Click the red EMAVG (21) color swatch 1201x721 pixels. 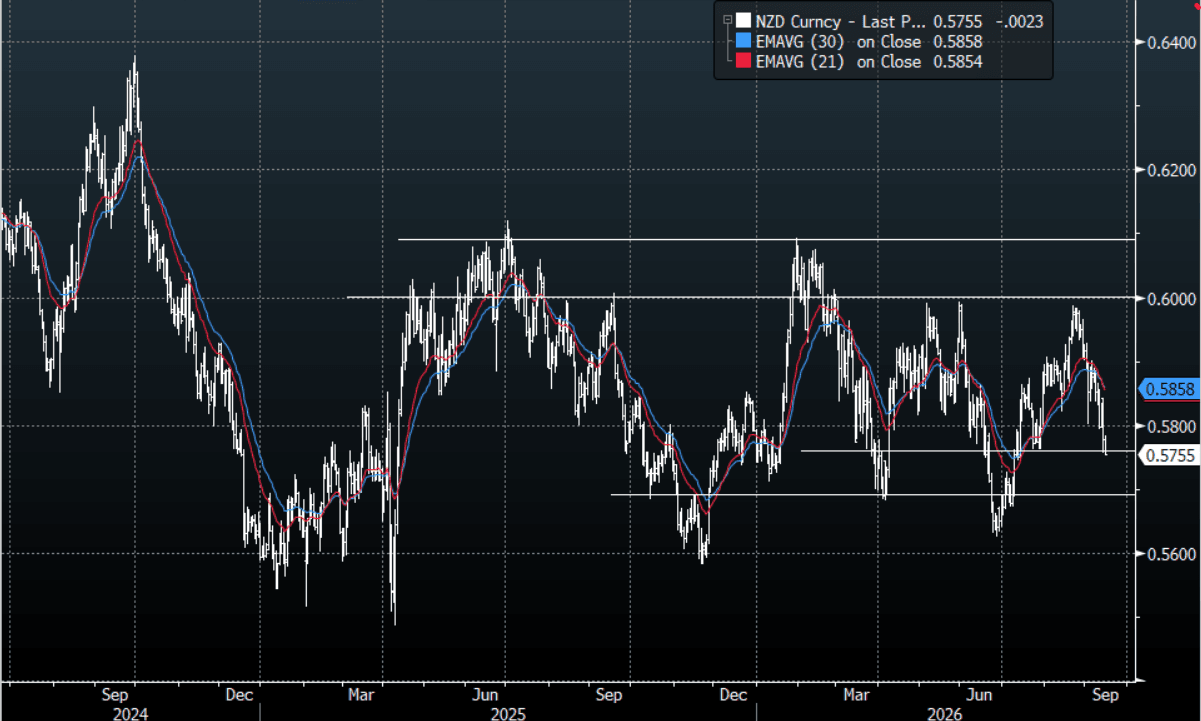pos(743,61)
